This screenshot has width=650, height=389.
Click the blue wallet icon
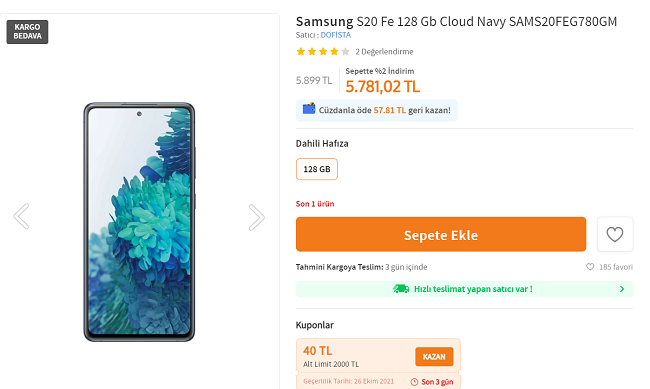[309, 109]
